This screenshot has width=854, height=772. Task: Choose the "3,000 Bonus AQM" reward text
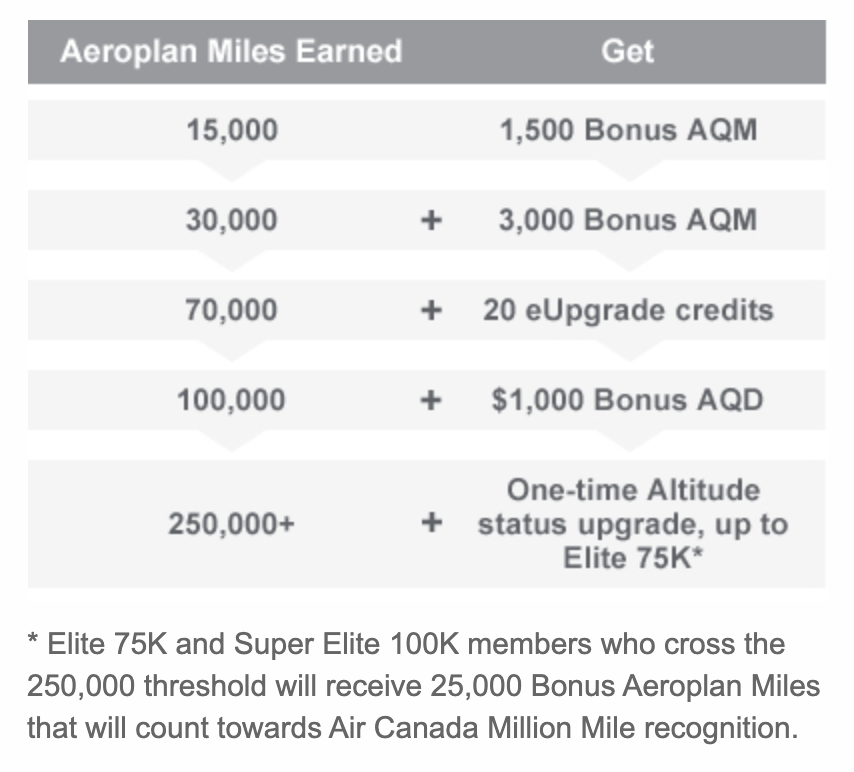click(x=627, y=220)
